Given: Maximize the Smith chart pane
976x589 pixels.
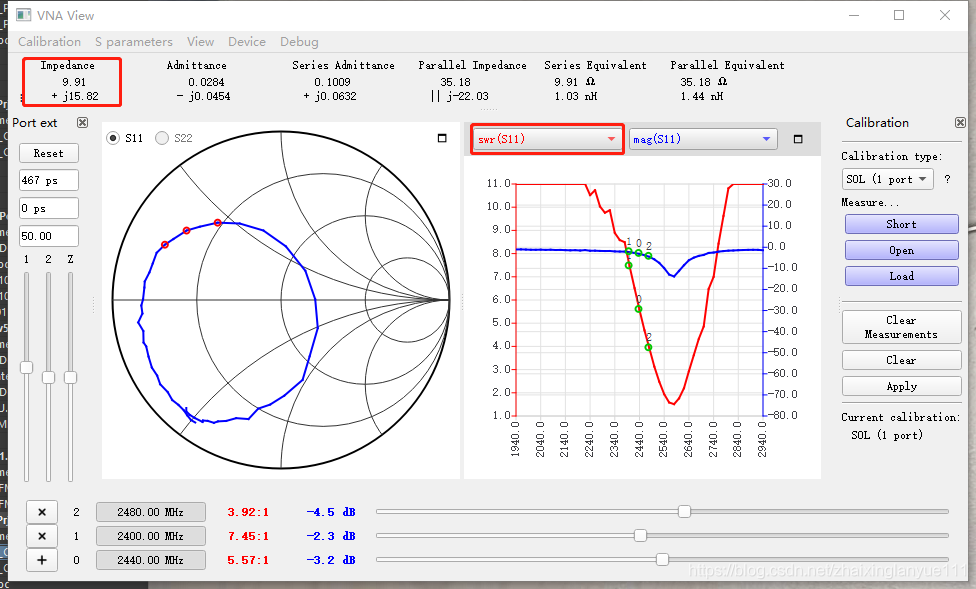Looking at the screenshot, I should coord(442,138).
